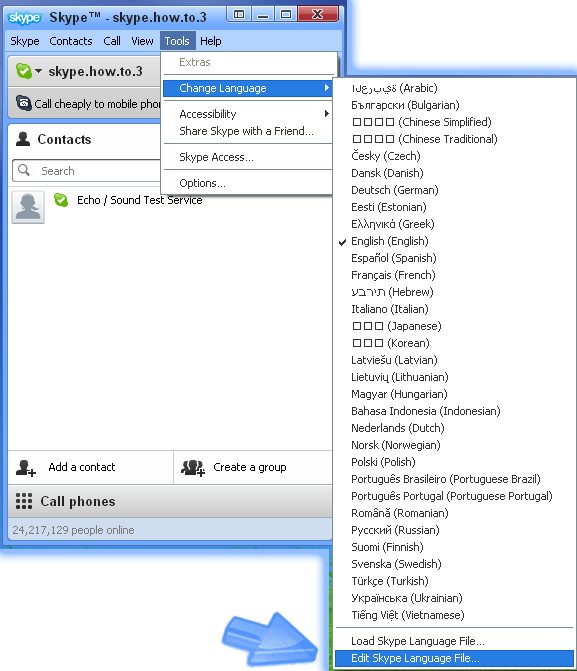Select Português Portugal language
Viewport: 577px width, 671px height.
[452, 496]
